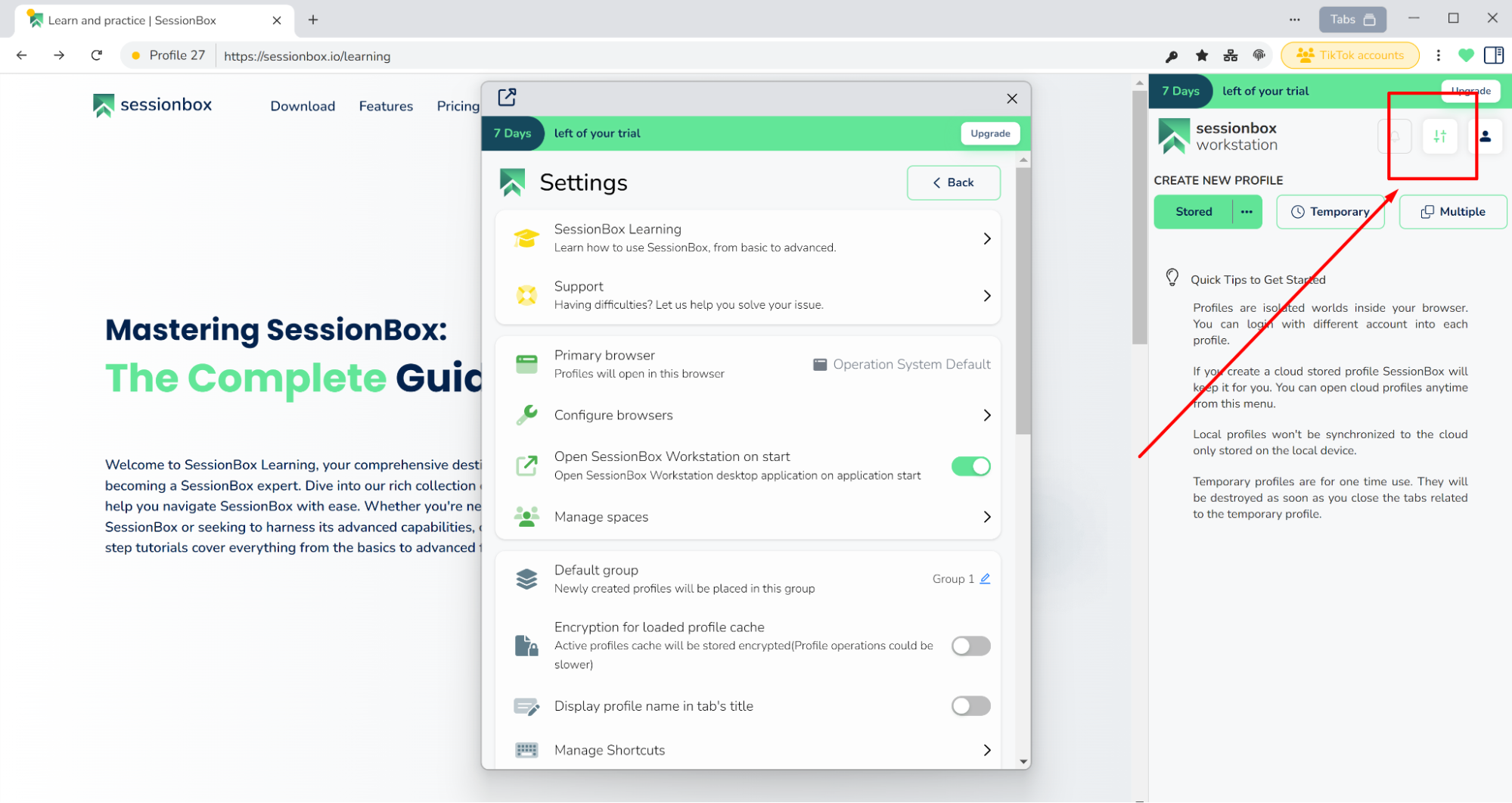Click the SessionBox Learning graduation cap icon
The height and width of the screenshot is (803, 1512).
pos(526,238)
